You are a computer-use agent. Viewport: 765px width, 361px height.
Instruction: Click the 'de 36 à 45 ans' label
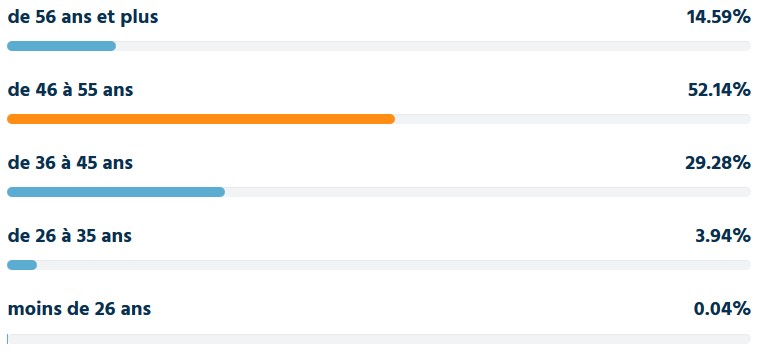point(70,162)
